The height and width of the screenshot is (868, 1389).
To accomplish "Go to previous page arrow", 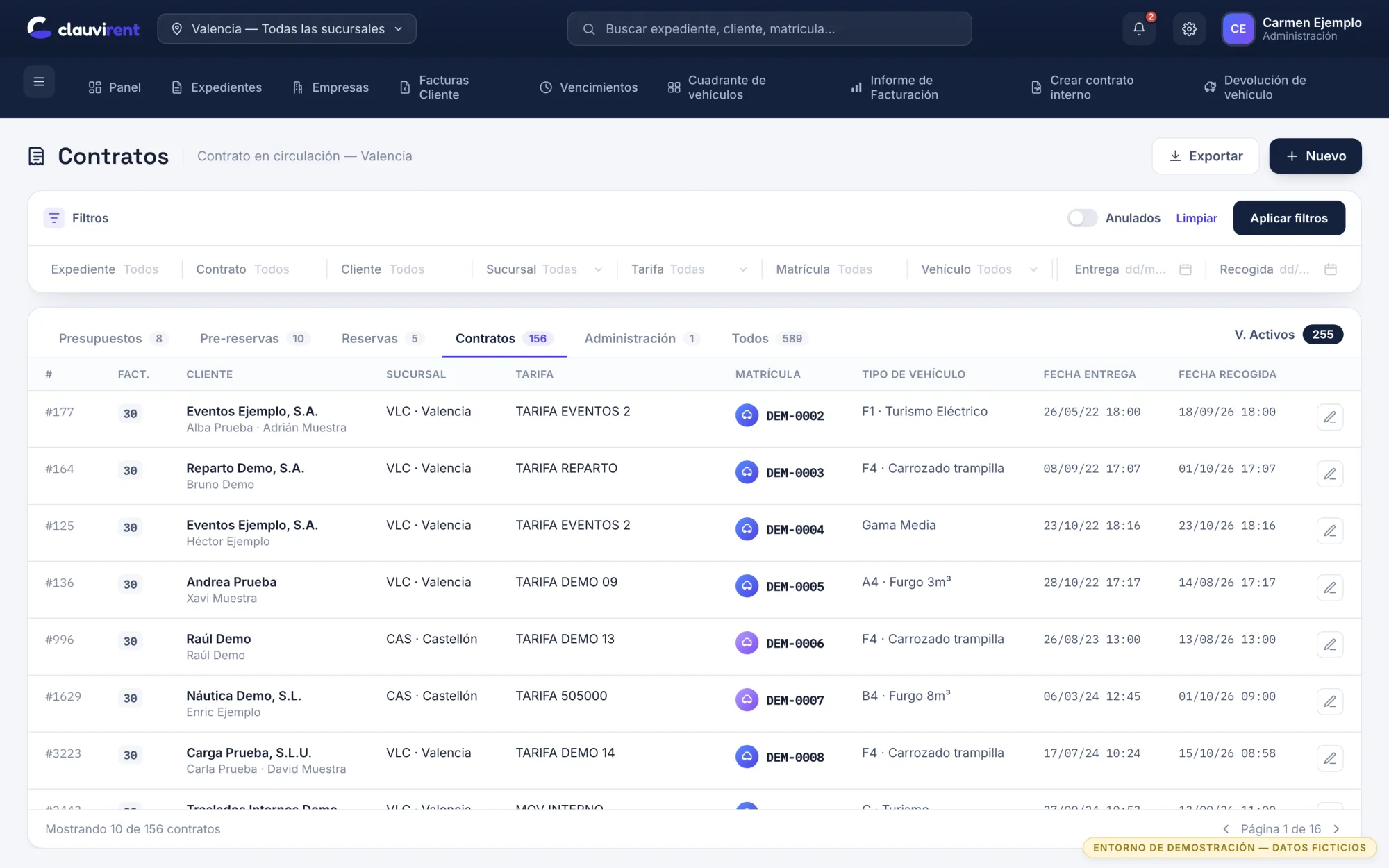I will [1226, 829].
